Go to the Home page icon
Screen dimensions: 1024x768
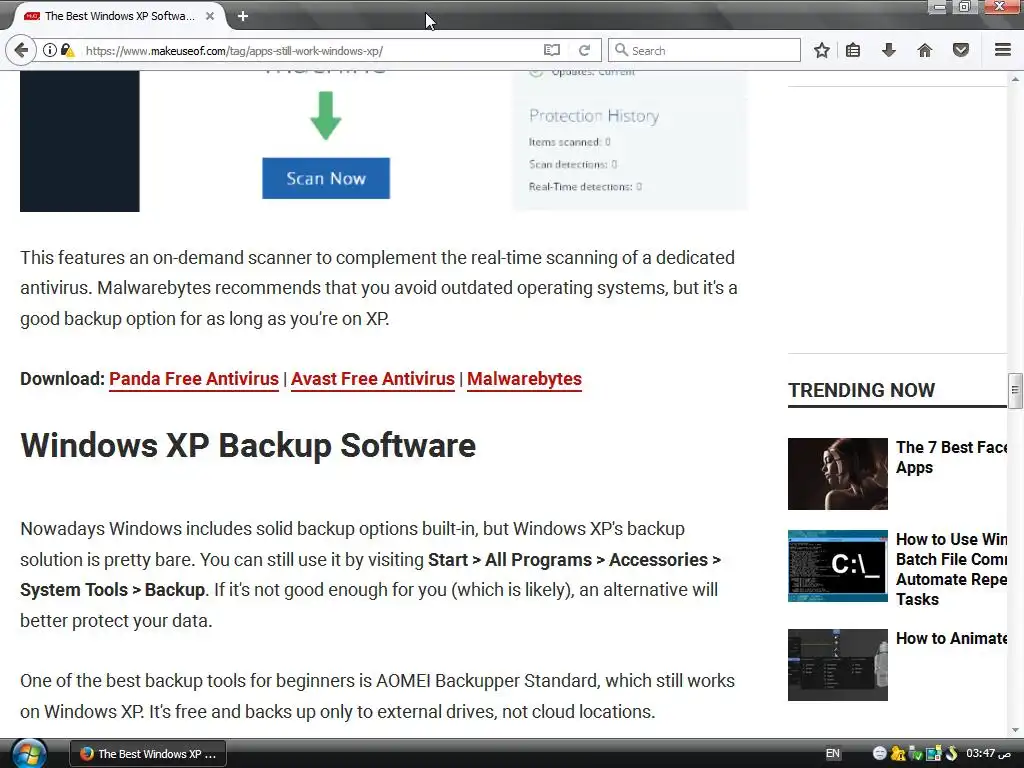925,50
